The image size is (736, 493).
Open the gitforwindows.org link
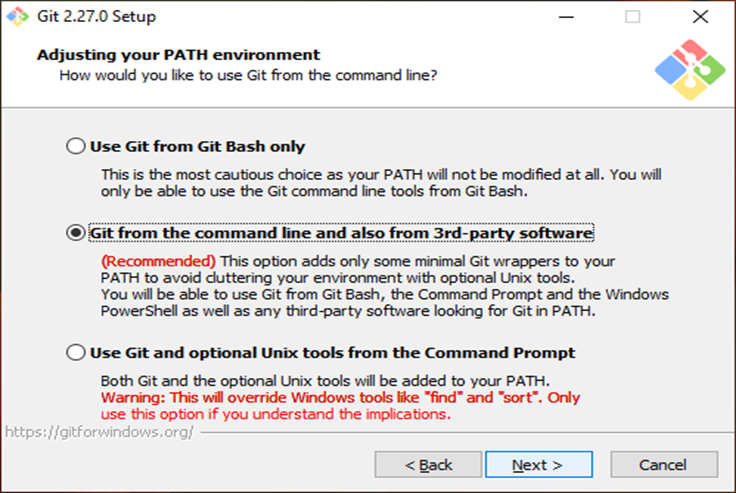coord(95,432)
